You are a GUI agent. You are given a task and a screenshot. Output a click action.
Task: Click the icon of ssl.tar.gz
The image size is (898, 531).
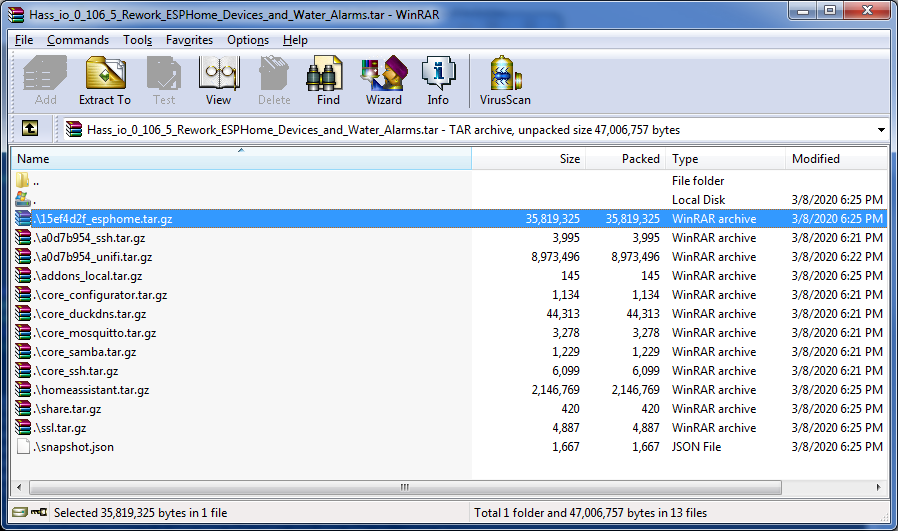click(x=23, y=427)
